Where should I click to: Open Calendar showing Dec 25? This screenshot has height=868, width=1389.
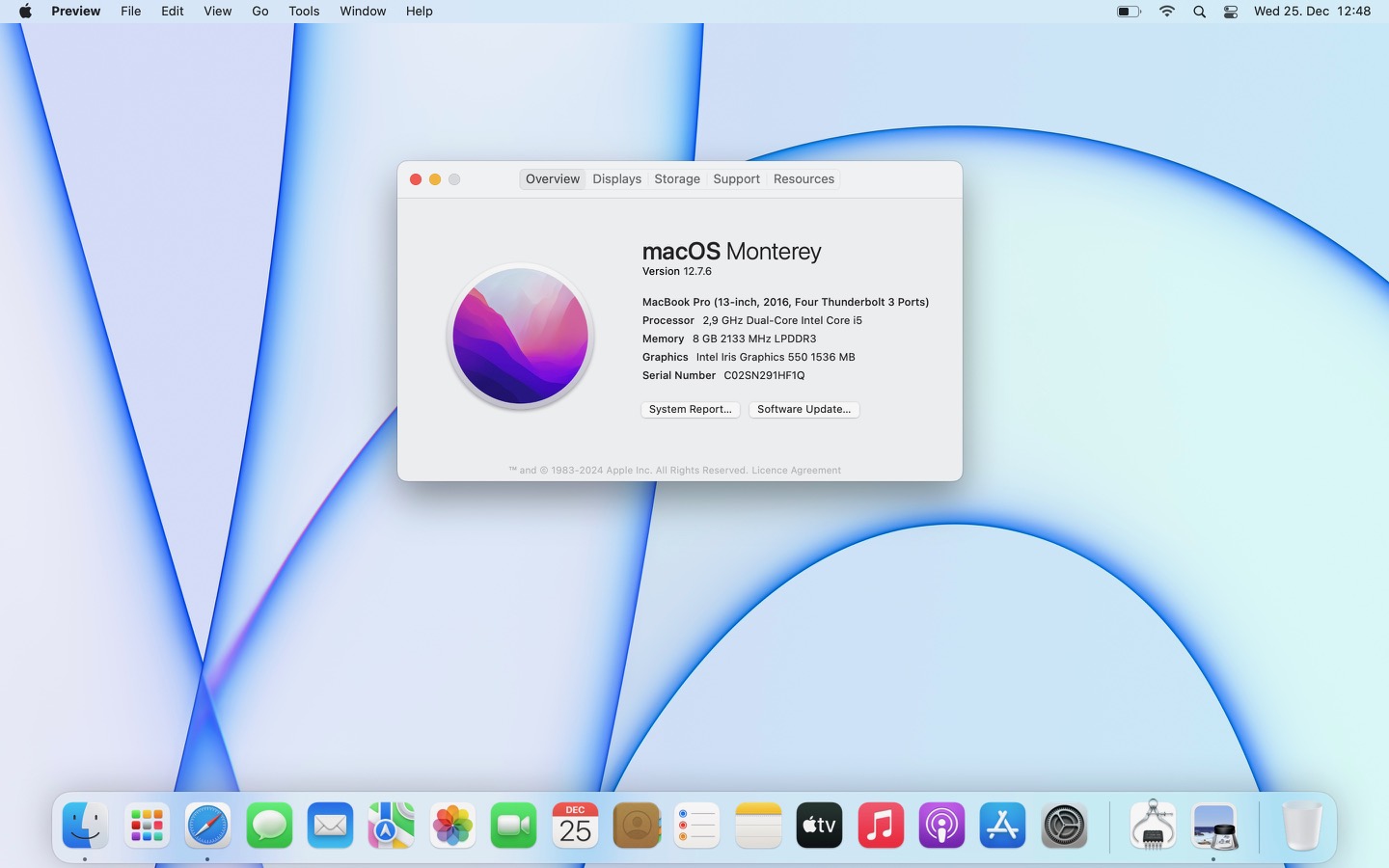(575, 826)
